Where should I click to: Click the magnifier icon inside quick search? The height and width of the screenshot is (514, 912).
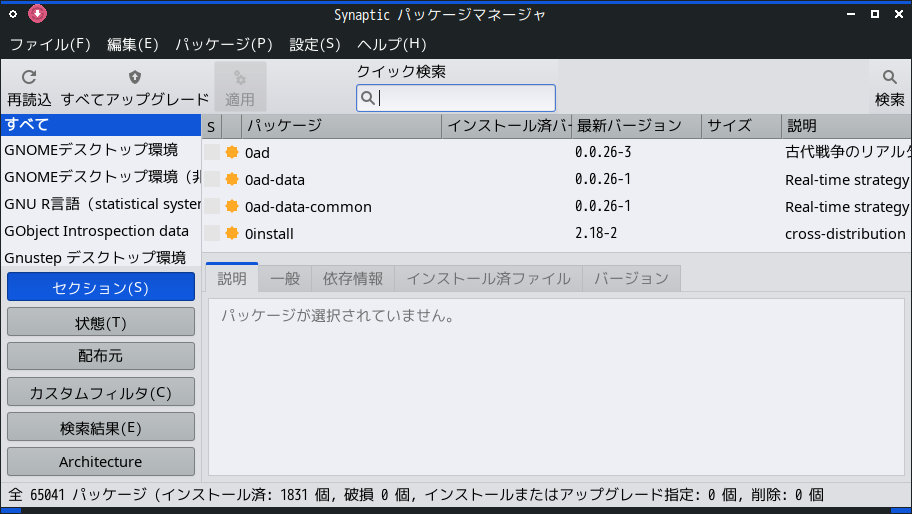[368, 98]
